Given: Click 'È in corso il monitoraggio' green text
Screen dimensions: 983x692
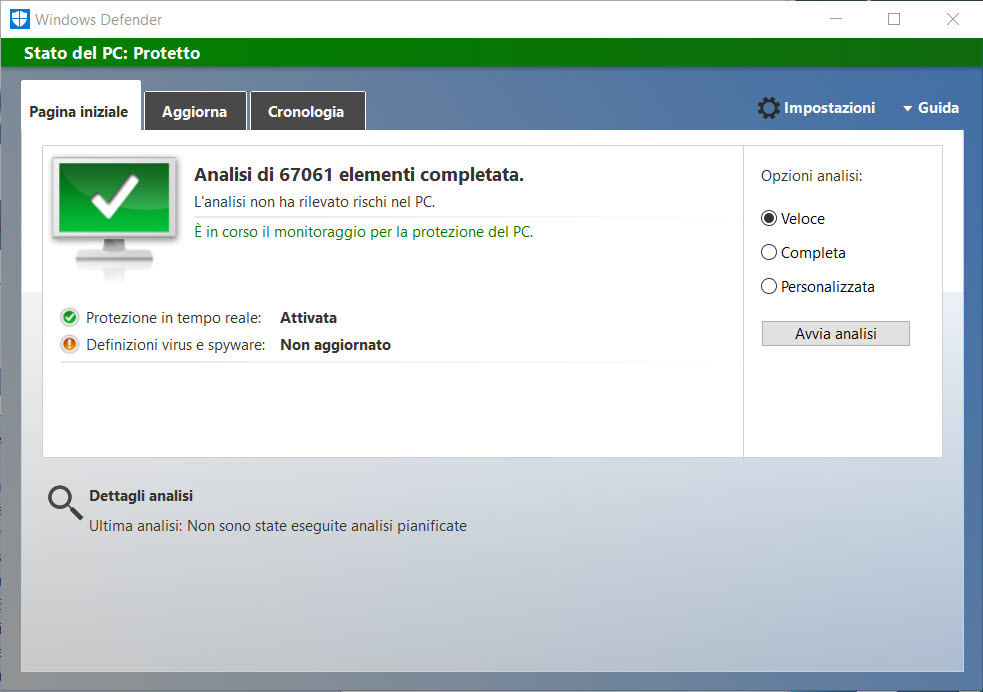Looking at the screenshot, I should 364,232.
